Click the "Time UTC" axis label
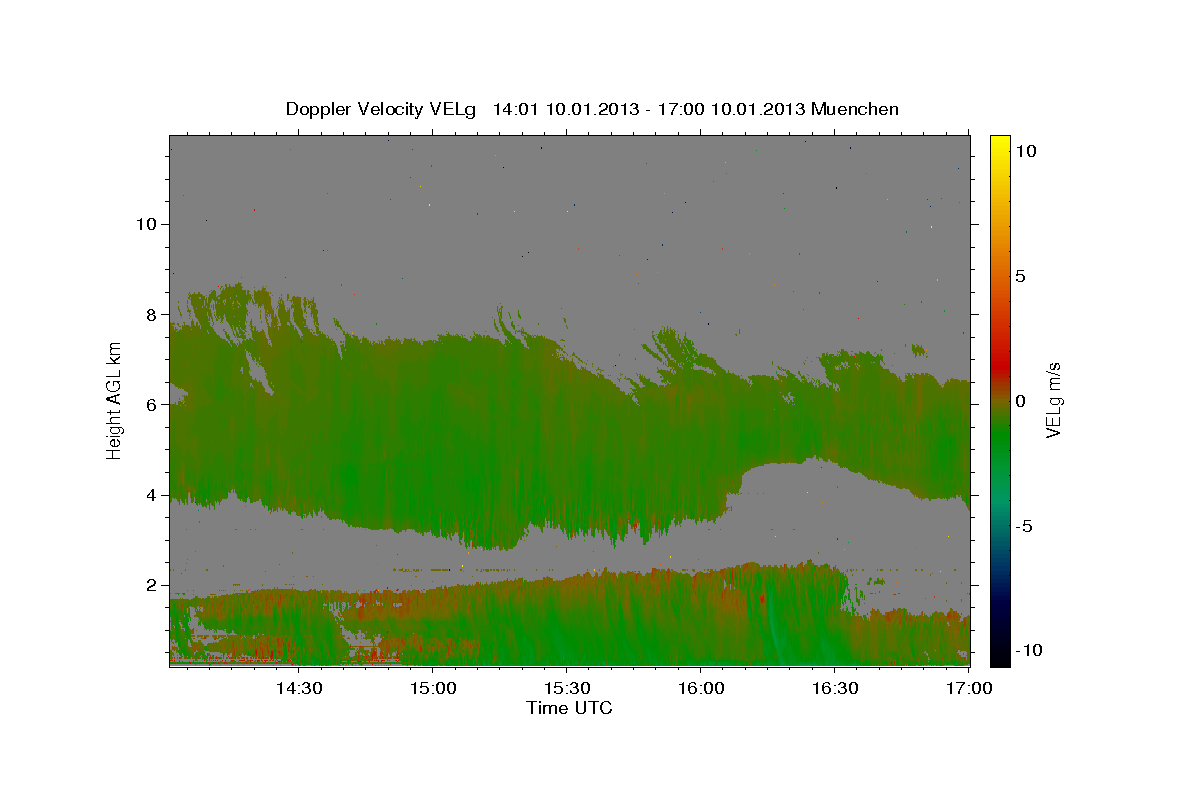 [x=569, y=708]
